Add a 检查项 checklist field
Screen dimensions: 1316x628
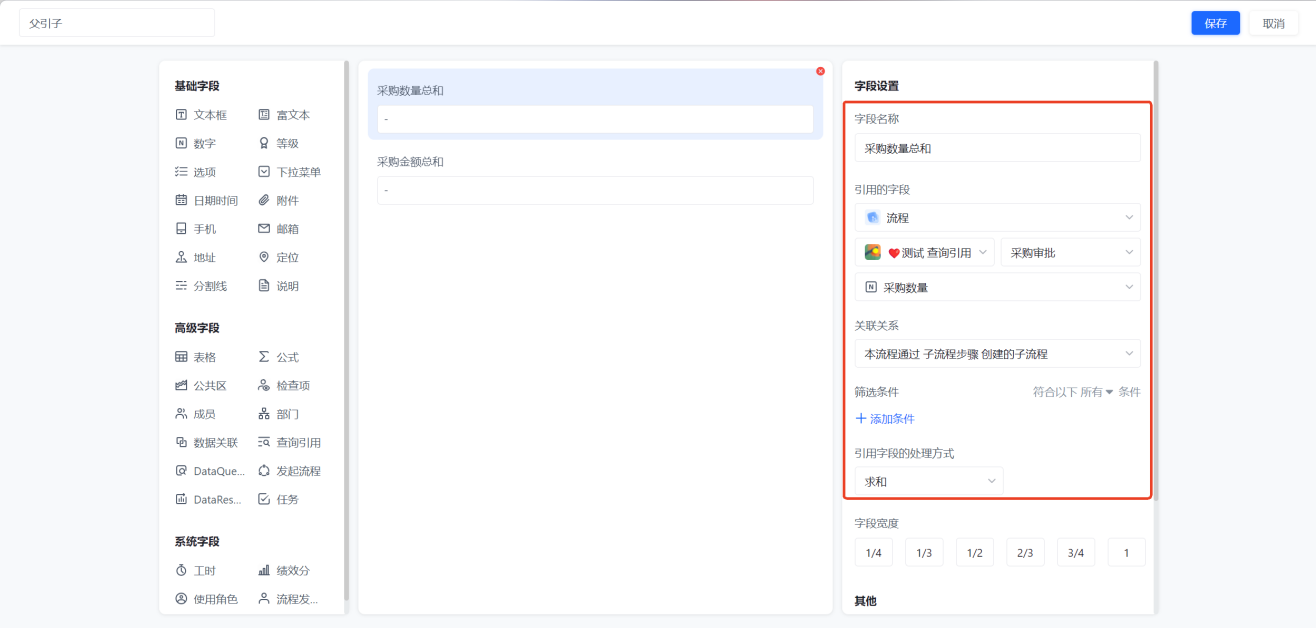[285, 385]
